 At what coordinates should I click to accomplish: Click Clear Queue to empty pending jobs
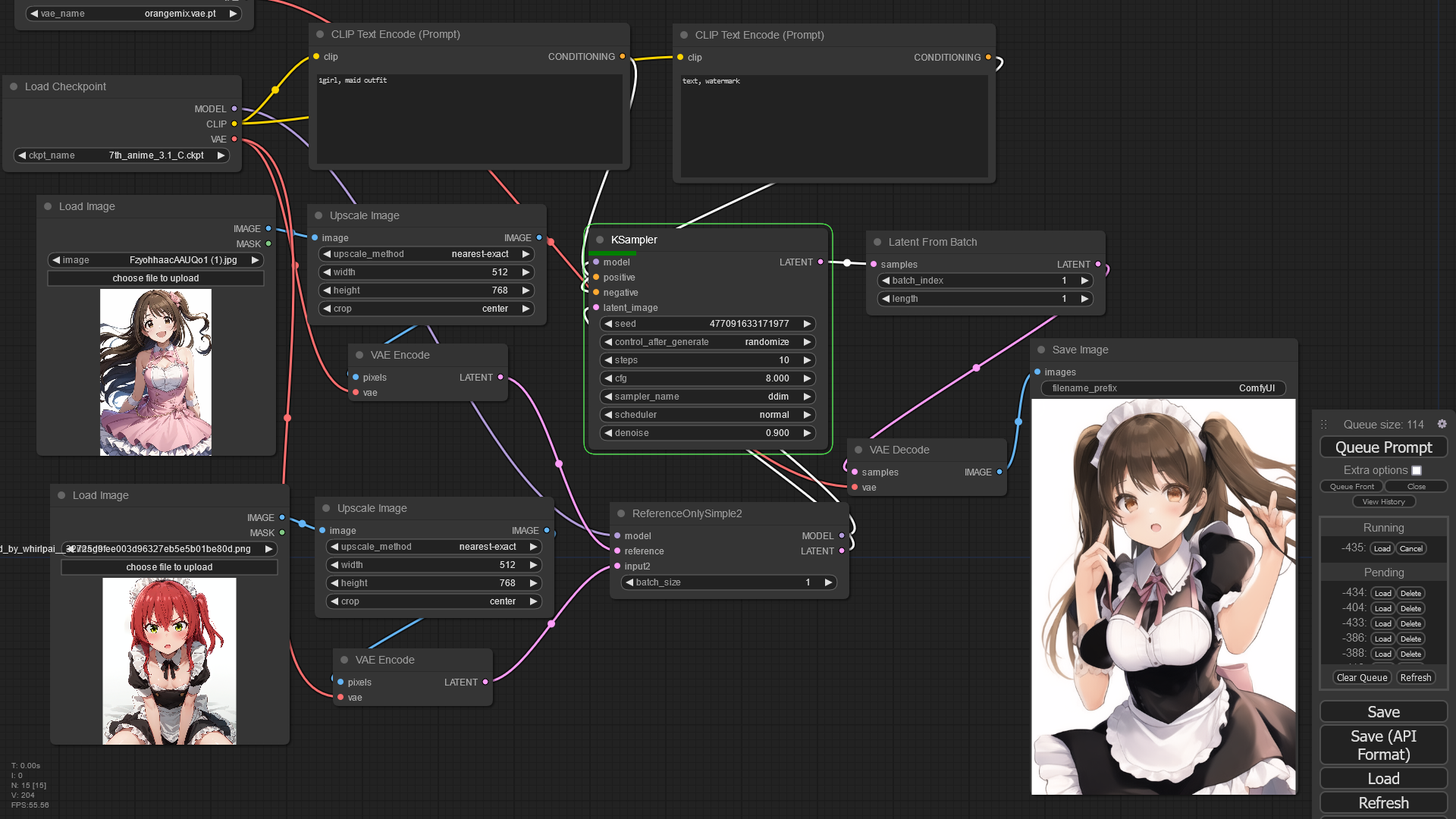click(x=1362, y=677)
